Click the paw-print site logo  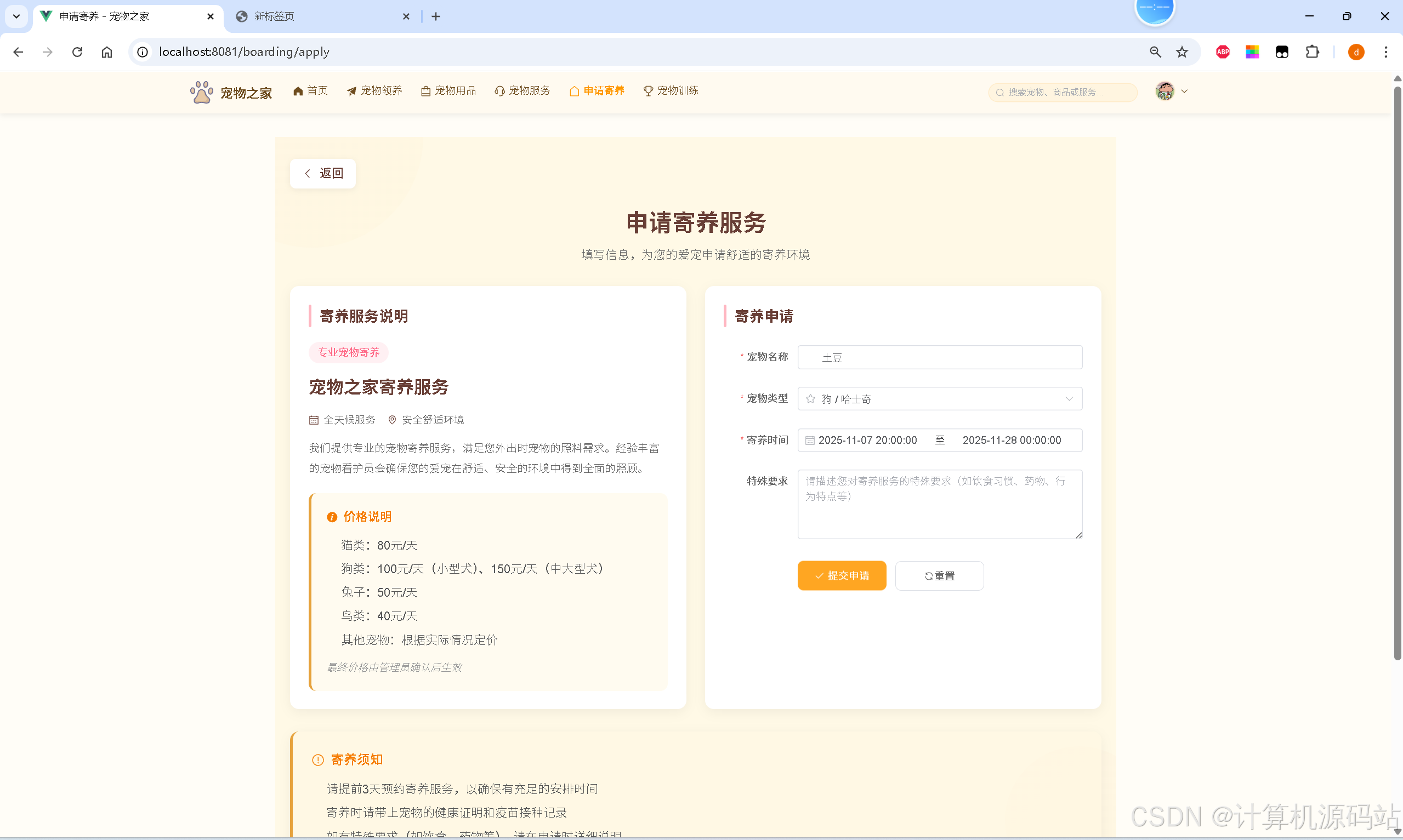click(202, 92)
